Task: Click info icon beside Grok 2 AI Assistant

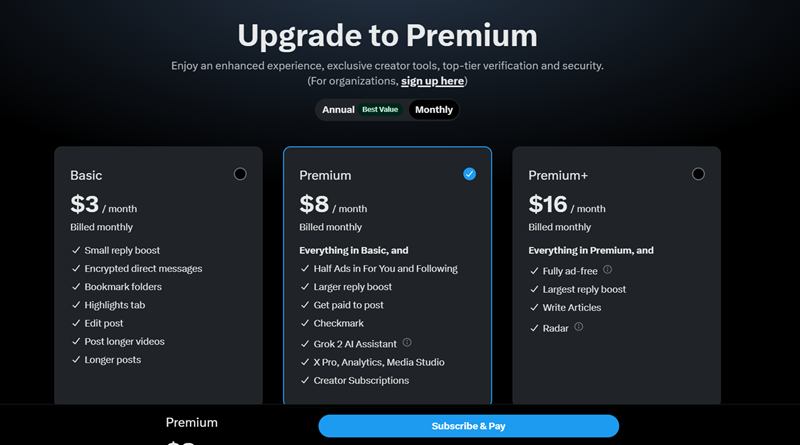Action: (x=407, y=342)
